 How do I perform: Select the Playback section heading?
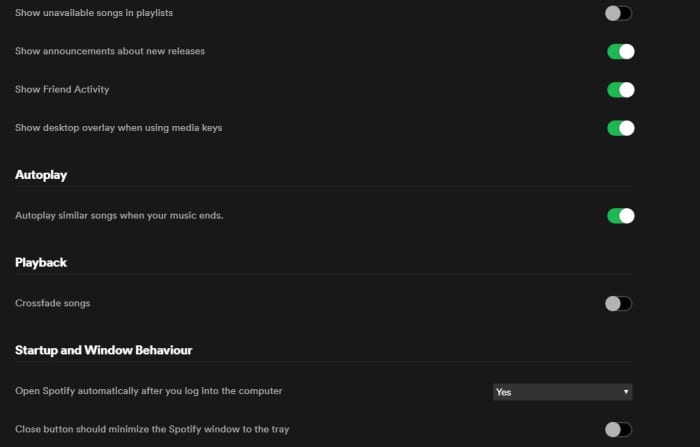(x=41, y=262)
